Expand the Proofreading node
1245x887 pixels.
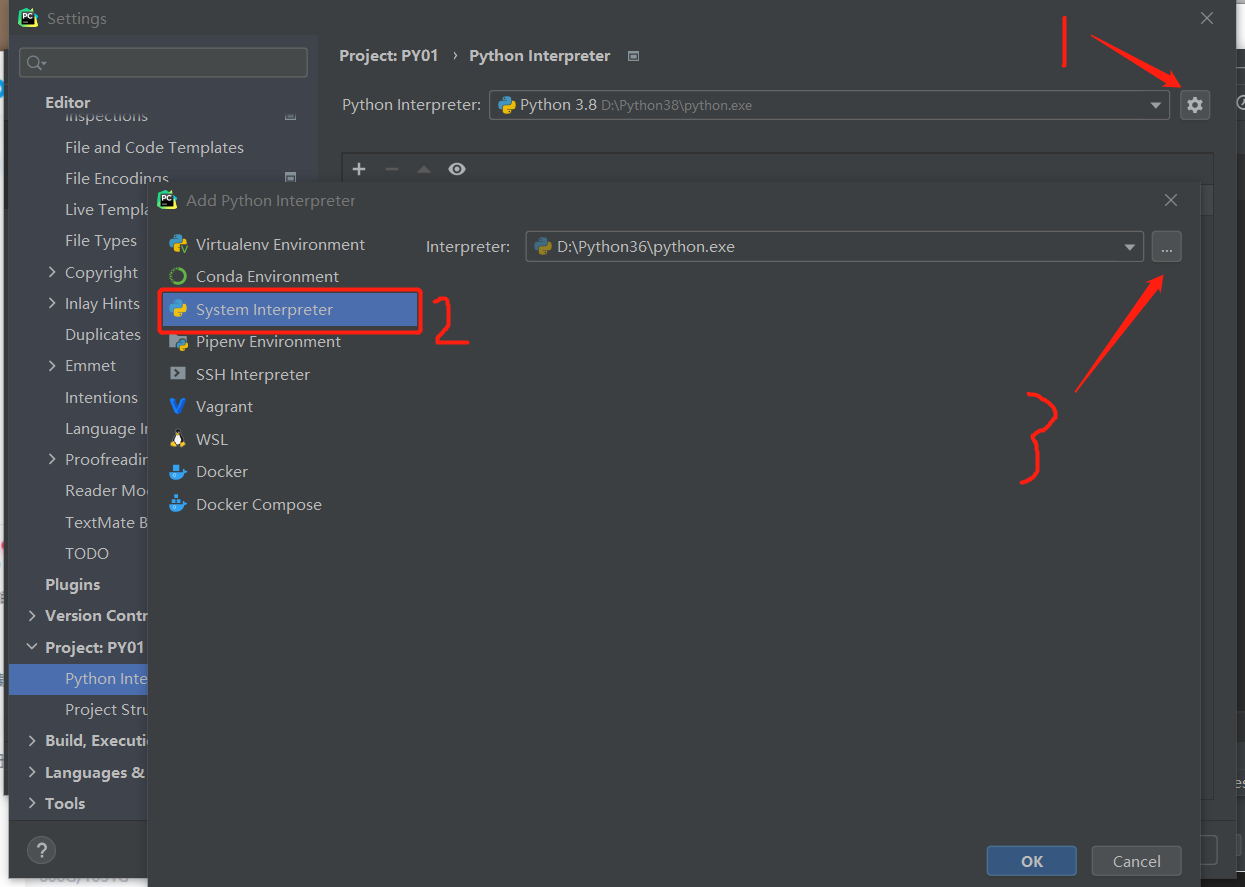click(x=52, y=459)
